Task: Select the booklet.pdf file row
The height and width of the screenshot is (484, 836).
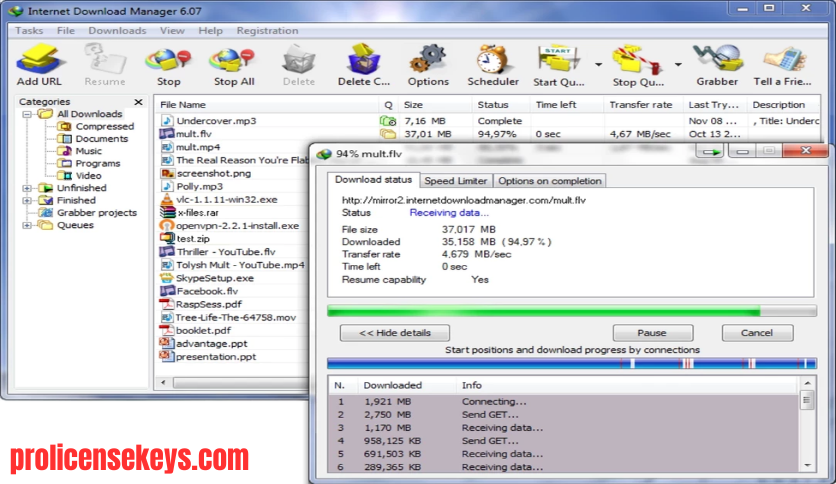Action: (x=232, y=330)
